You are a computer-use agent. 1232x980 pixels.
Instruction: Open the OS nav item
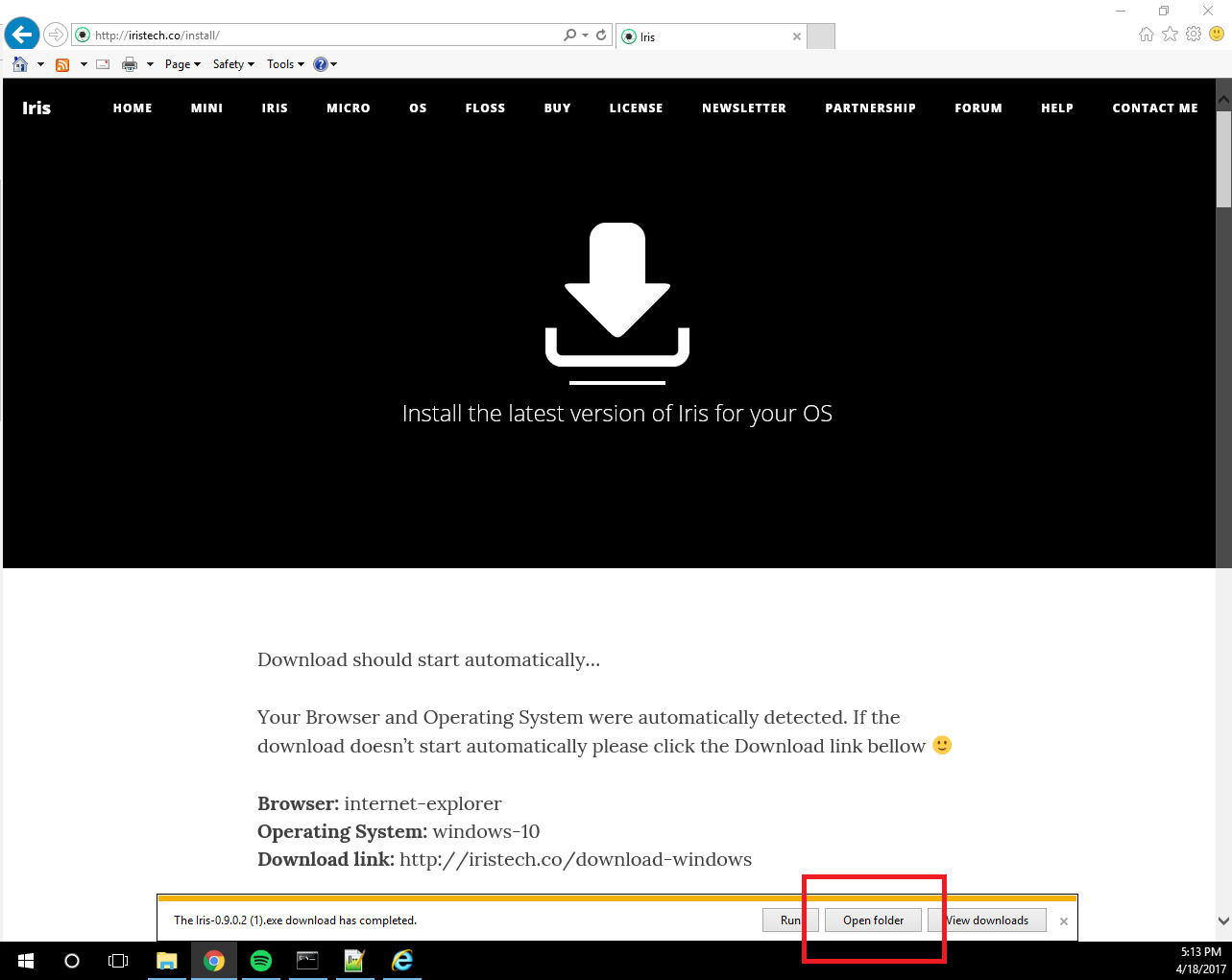coord(418,108)
